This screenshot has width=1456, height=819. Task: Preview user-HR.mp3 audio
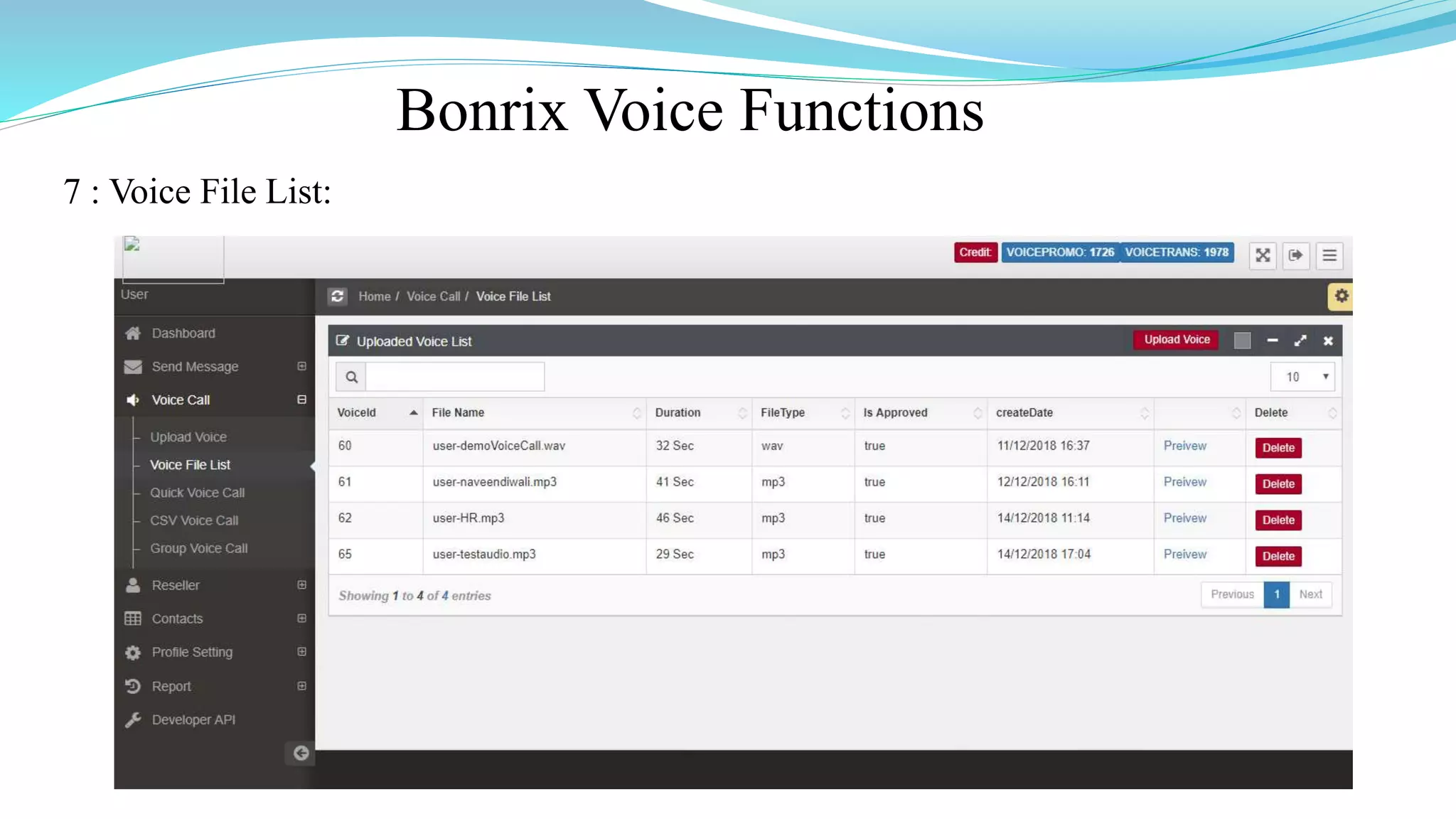click(x=1184, y=518)
